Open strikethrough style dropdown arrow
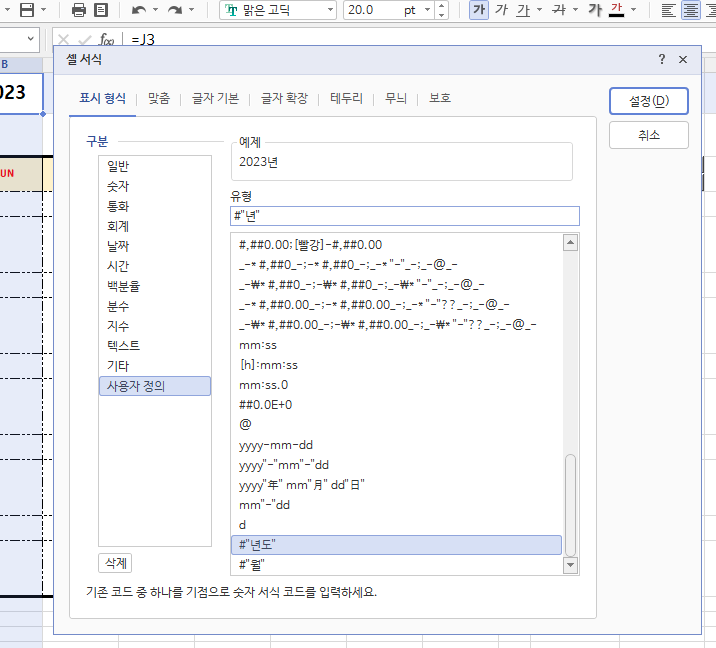The image size is (716, 648). coord(575,10)
